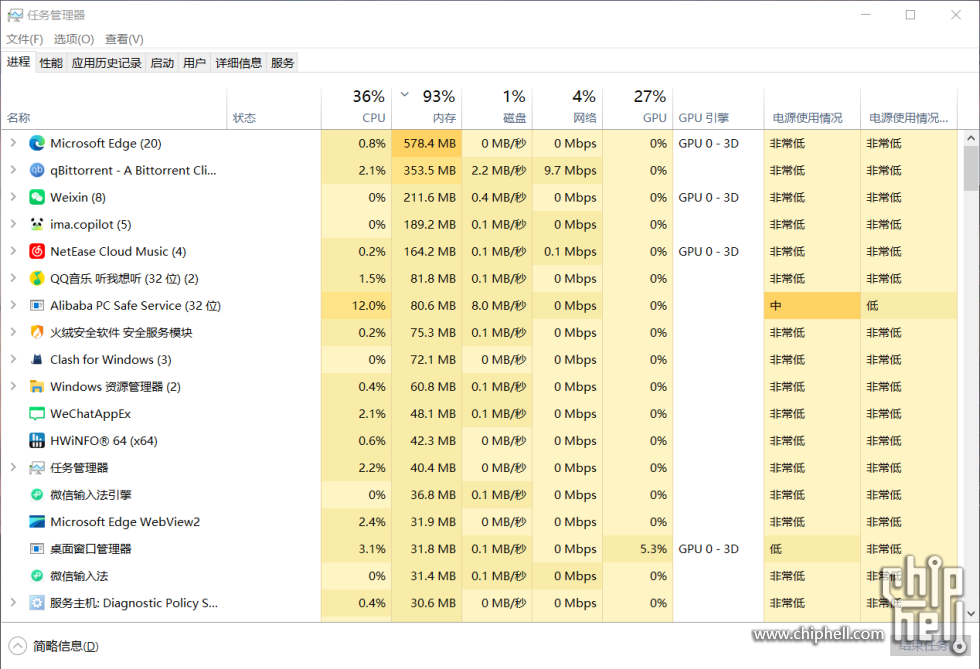Image resolution: width=980 pixels, height=669 pixels.
Task: Click the 8.0 MB/秒 disk cell
Action: coord(497,306)
